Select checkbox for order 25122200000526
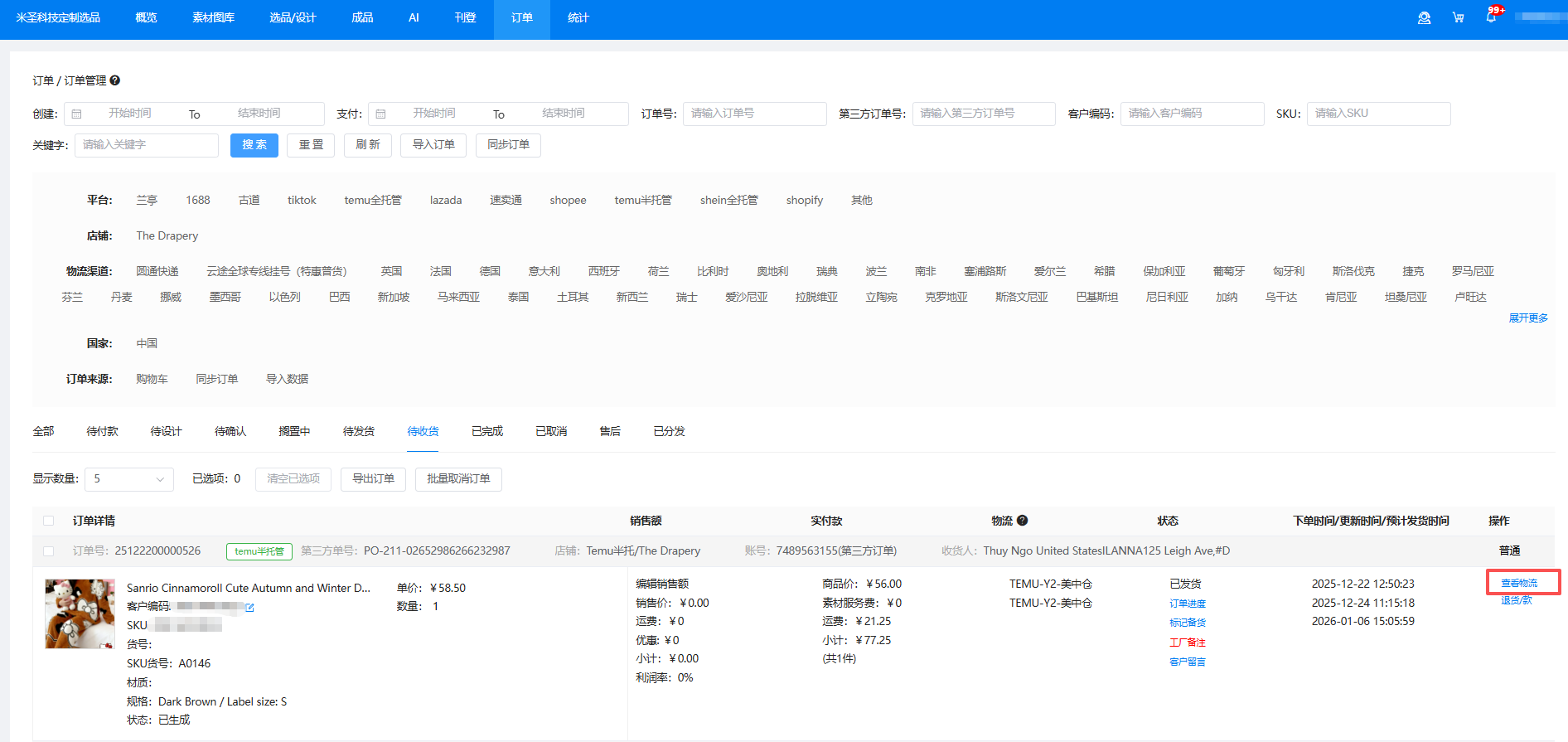Viewport: 1568px width, 742px height. pos(49,550)
